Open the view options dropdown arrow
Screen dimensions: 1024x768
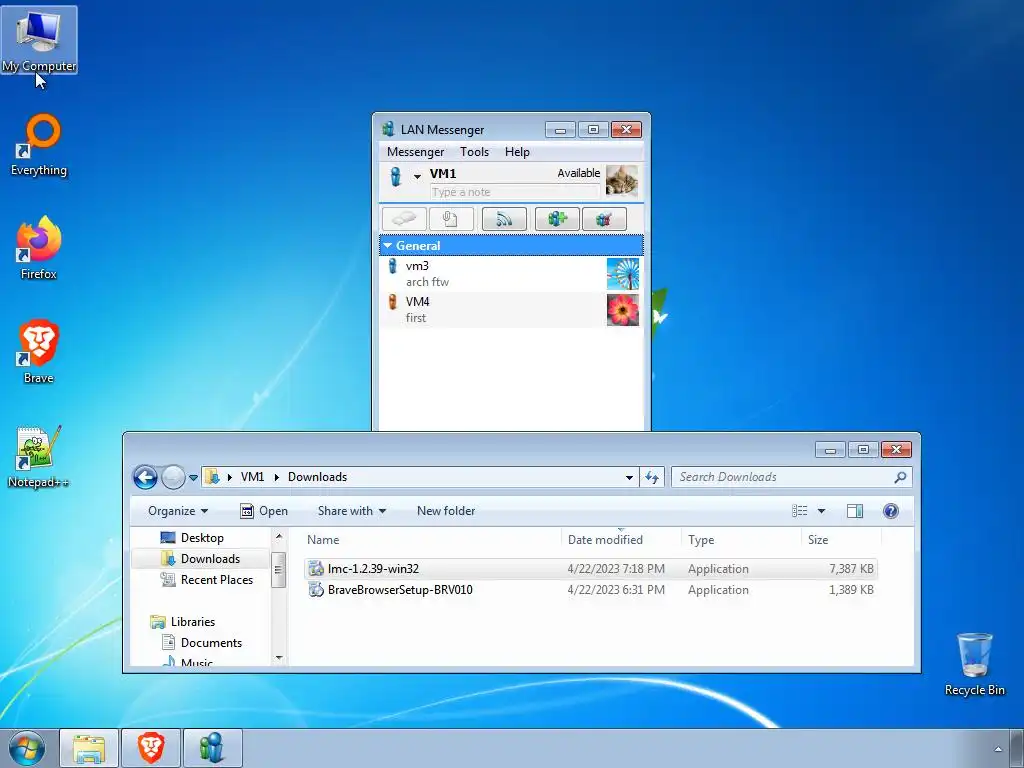(x=822, y=511)
